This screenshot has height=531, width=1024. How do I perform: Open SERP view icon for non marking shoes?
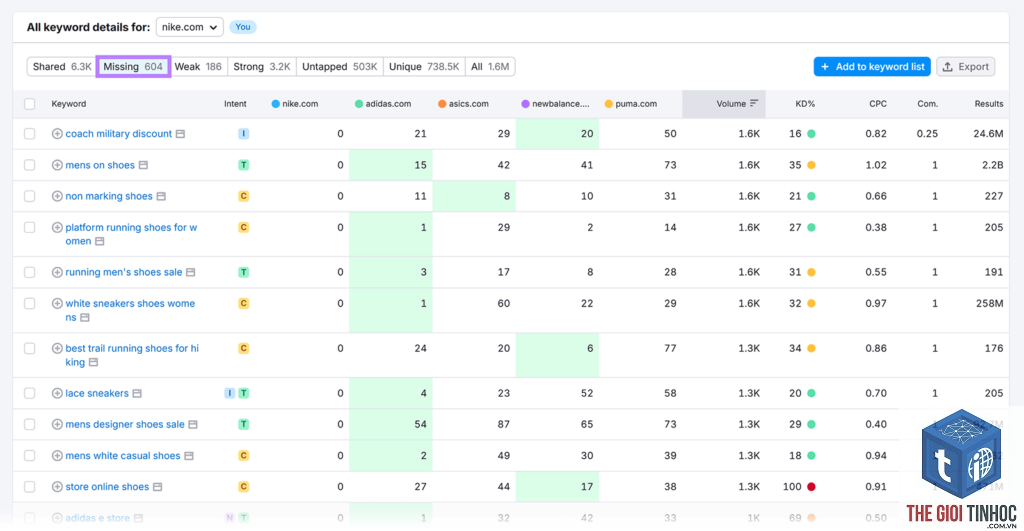[x=161, y=196]
